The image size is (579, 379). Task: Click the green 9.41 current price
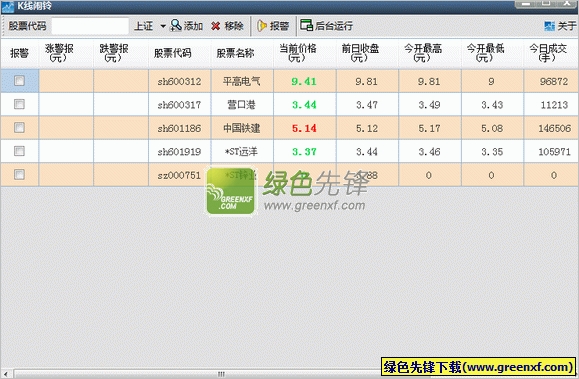(304, 81)
